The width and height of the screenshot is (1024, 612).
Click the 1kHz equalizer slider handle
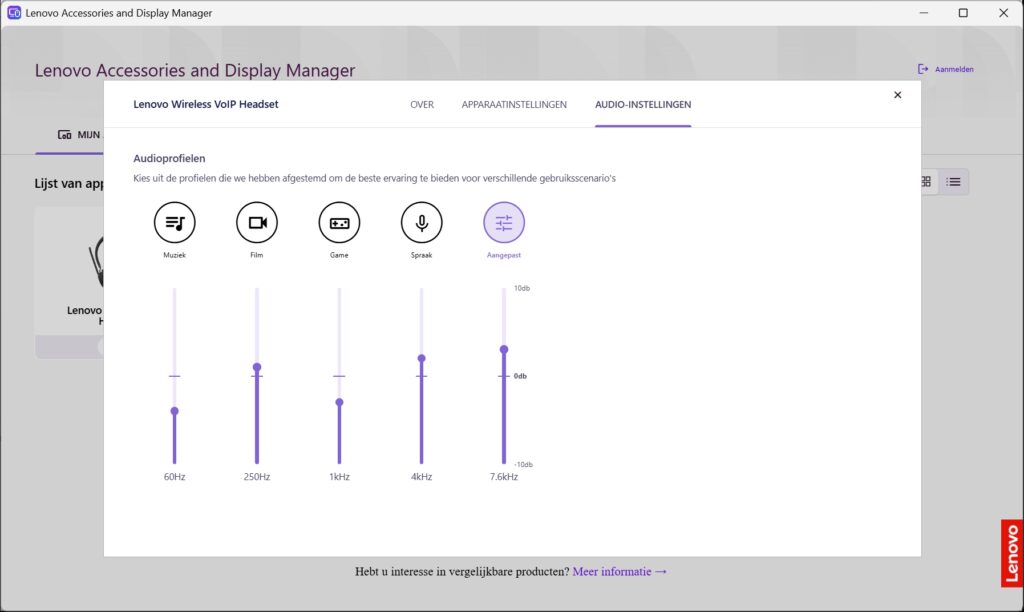pyautogui.click(x=339, y=402)
